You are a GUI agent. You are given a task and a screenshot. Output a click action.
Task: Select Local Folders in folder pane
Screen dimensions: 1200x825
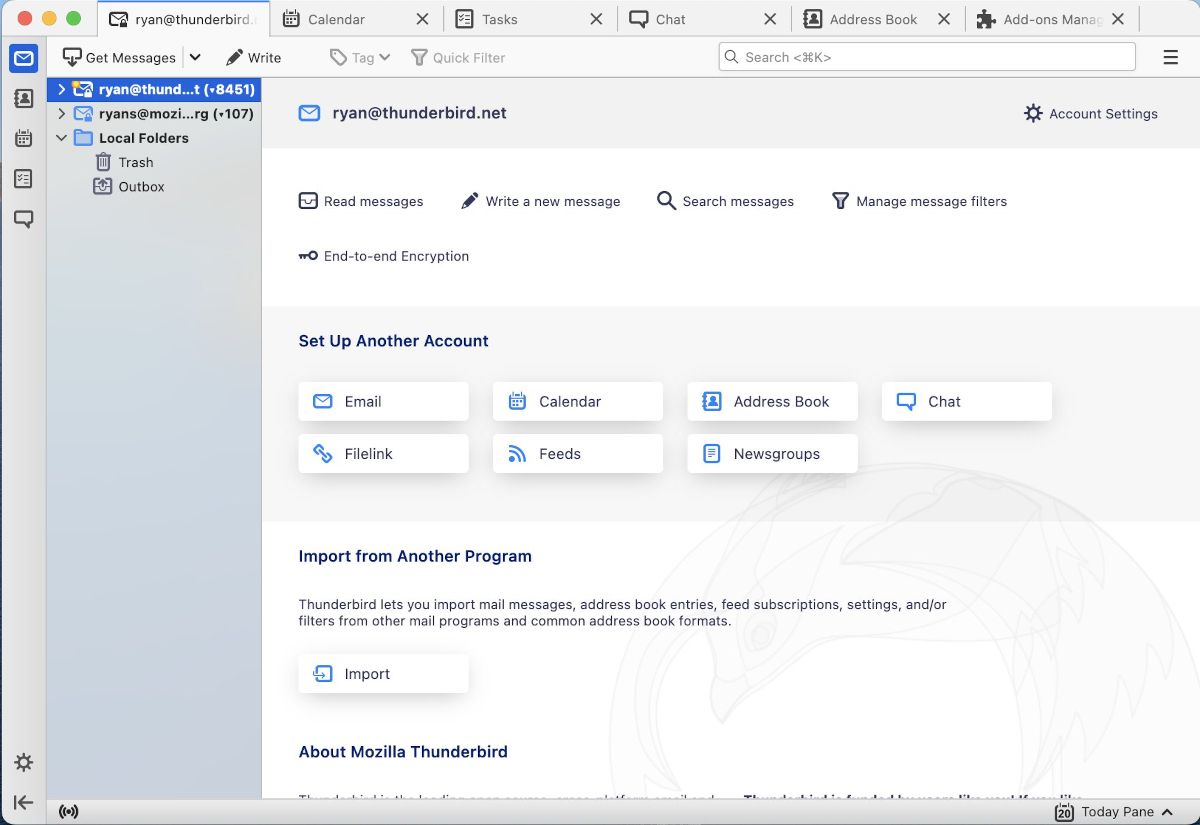153,138
